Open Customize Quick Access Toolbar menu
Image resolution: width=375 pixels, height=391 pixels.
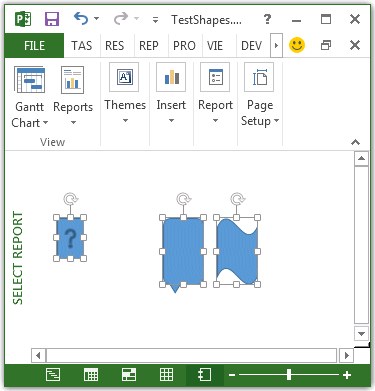coord(155,20)
